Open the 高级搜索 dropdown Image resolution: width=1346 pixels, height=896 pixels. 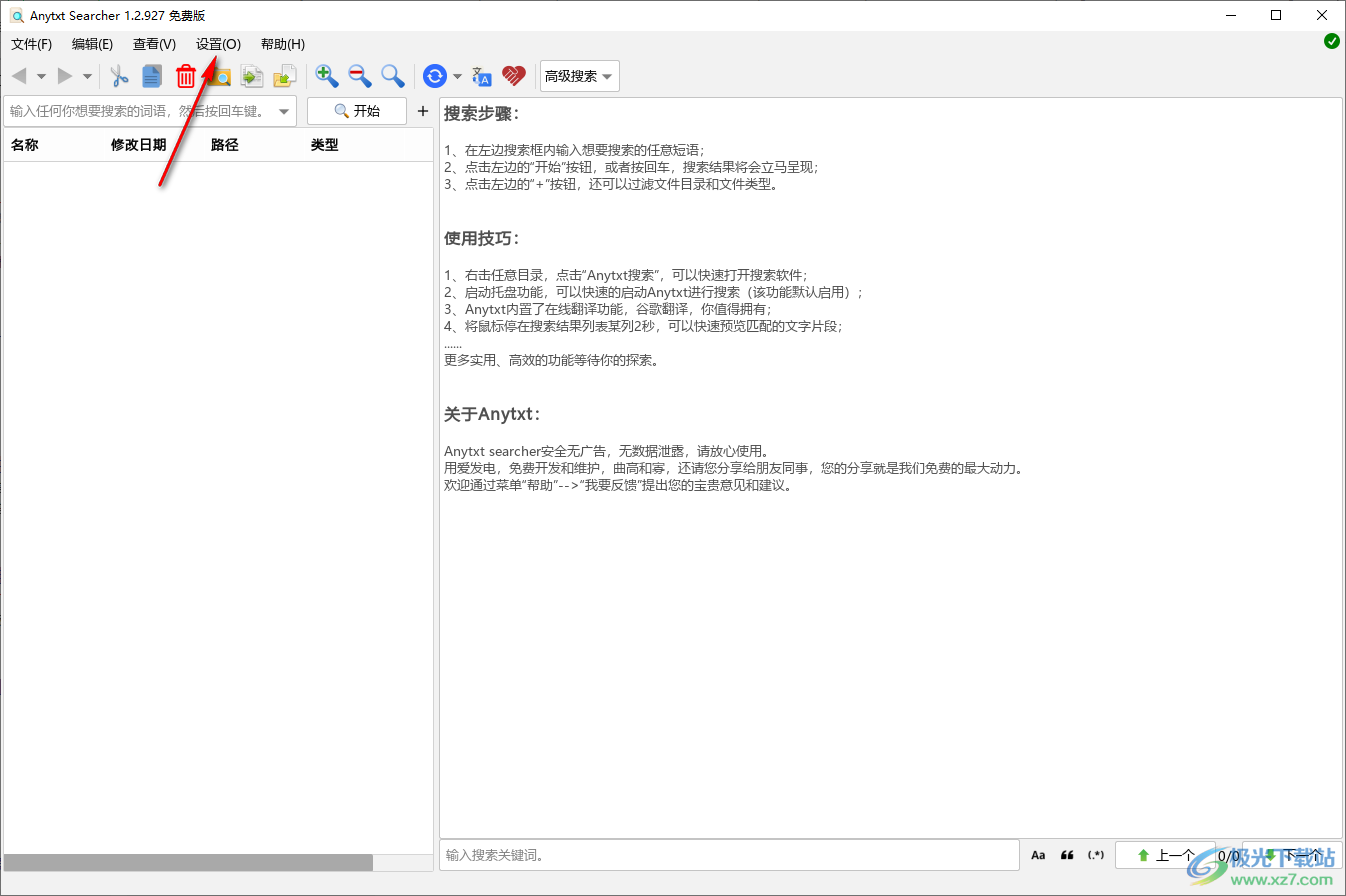tap(579, 76)
